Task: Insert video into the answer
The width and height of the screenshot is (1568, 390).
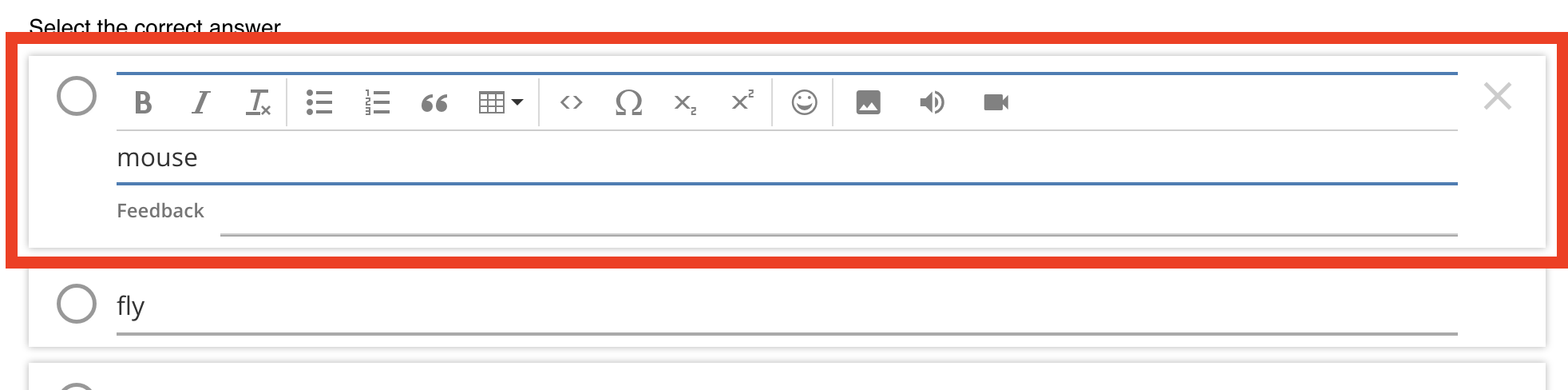Action: (x=996, y=102)
